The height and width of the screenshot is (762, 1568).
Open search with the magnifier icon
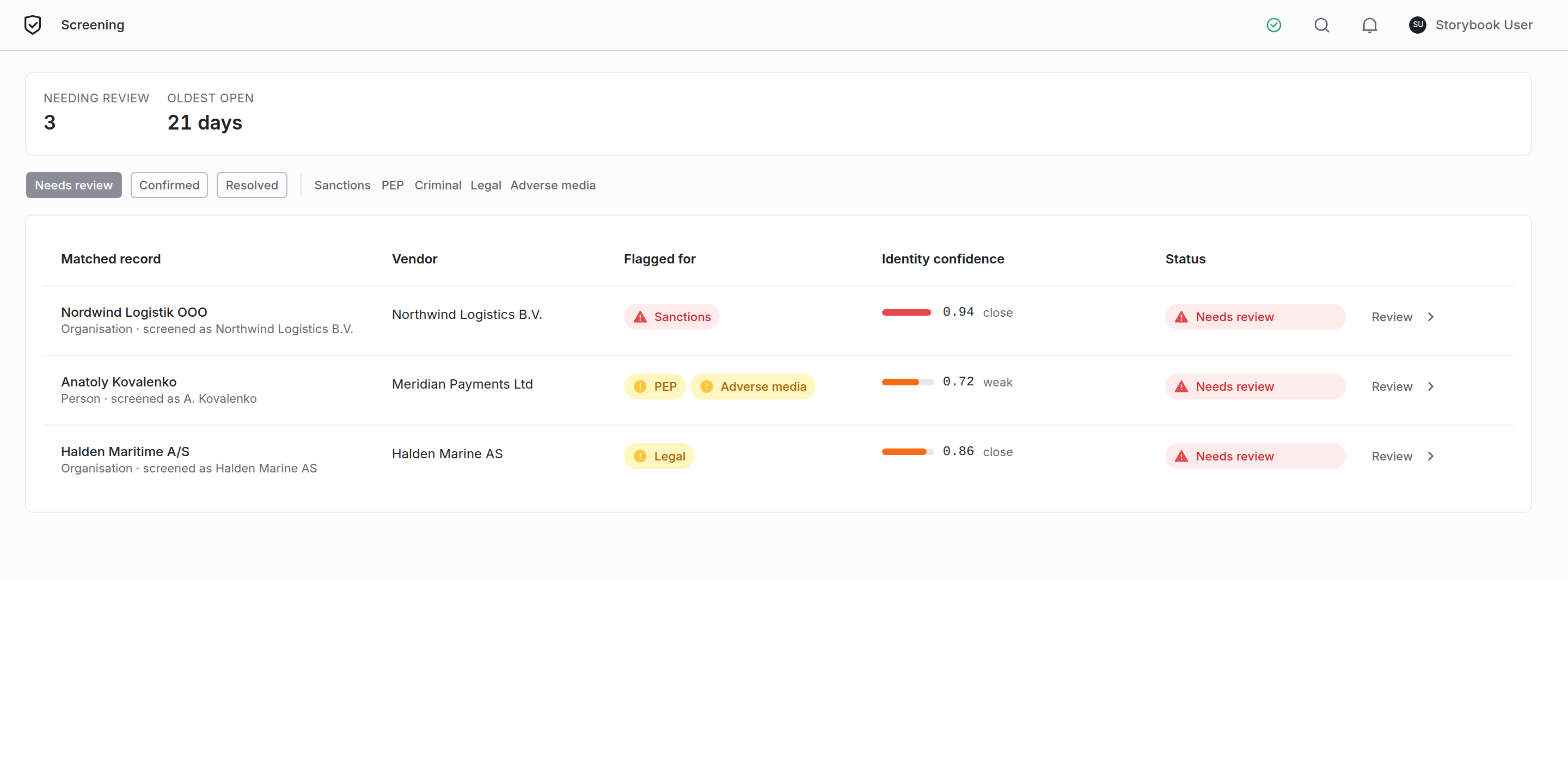pyautogui.click(x=1321, y=25)
